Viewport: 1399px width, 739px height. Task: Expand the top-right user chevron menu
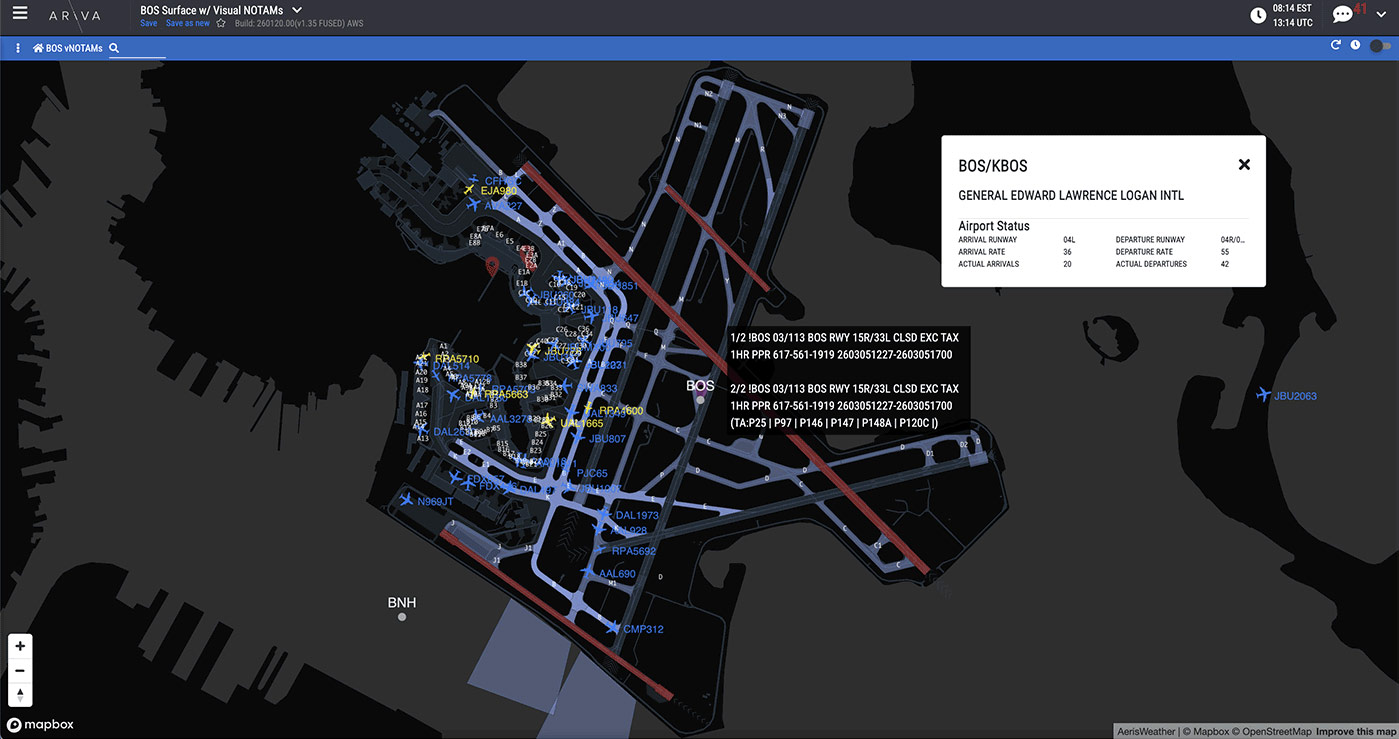(1379, 14)
